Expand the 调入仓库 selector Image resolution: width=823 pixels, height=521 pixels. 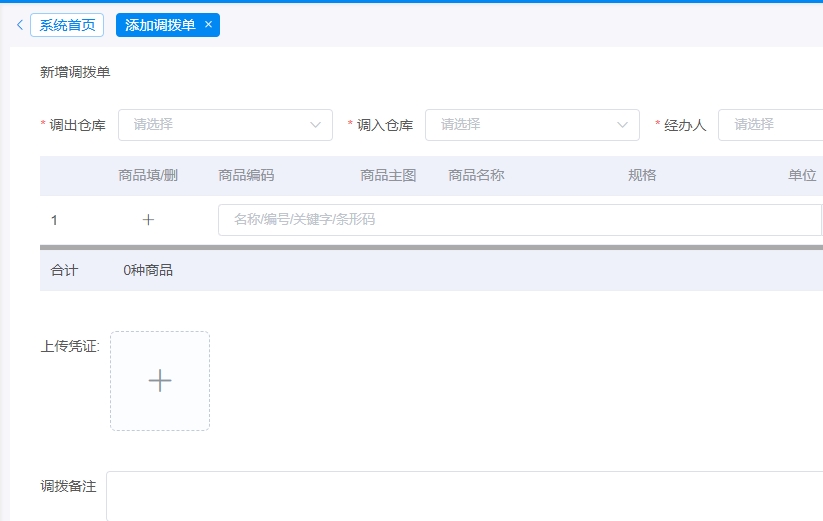click(x=532, y=125)
